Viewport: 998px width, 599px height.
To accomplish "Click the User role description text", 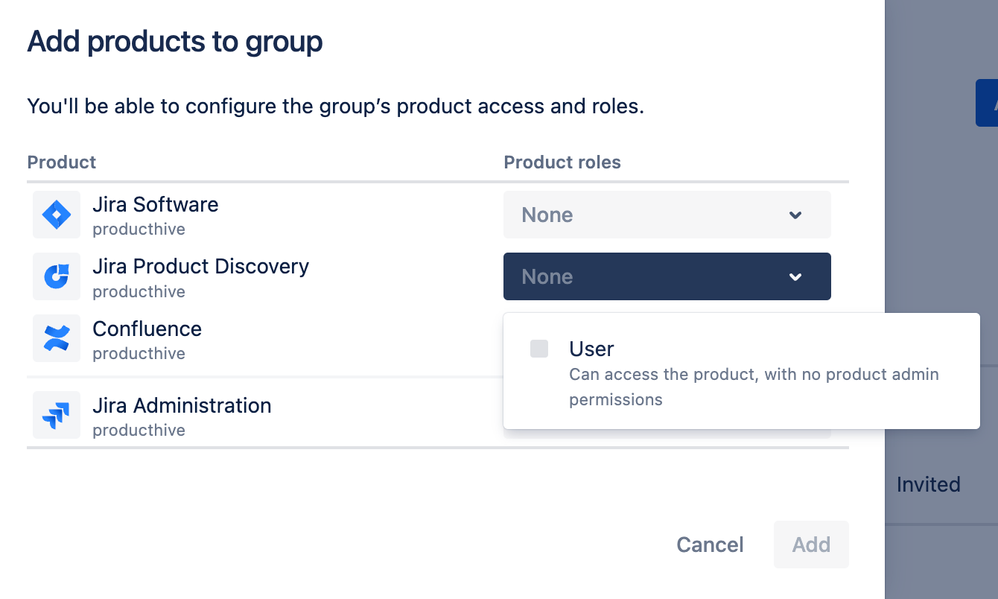I will [754, 386].
